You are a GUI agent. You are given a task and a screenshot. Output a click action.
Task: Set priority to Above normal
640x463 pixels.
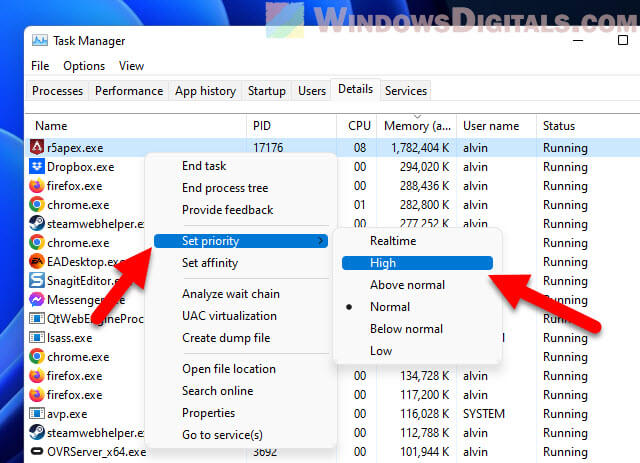417,285
